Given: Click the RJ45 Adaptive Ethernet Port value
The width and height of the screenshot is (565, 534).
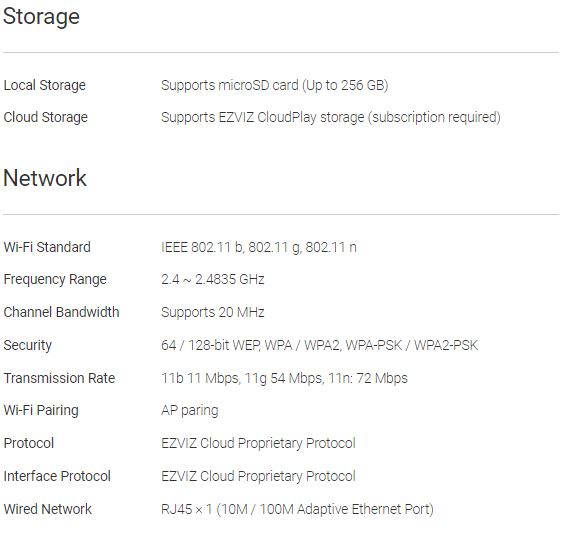Looking at the screenshot, I should (297, 509).
